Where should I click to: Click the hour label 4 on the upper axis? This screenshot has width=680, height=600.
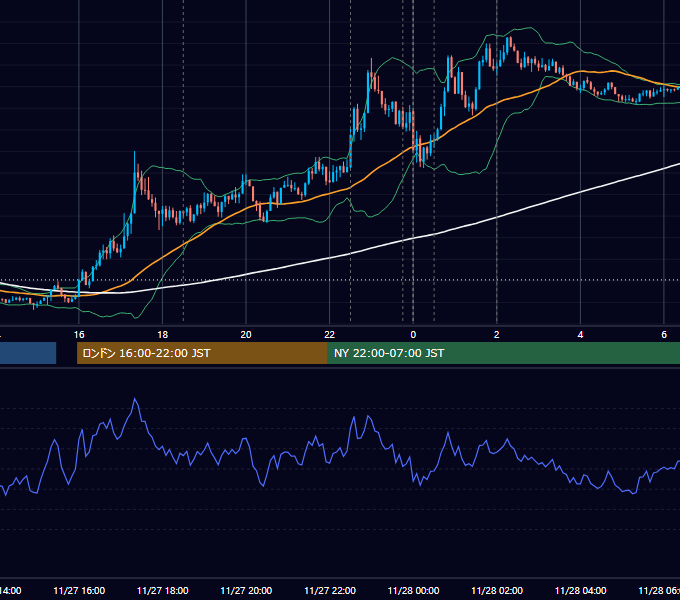(x=580, y=335)
